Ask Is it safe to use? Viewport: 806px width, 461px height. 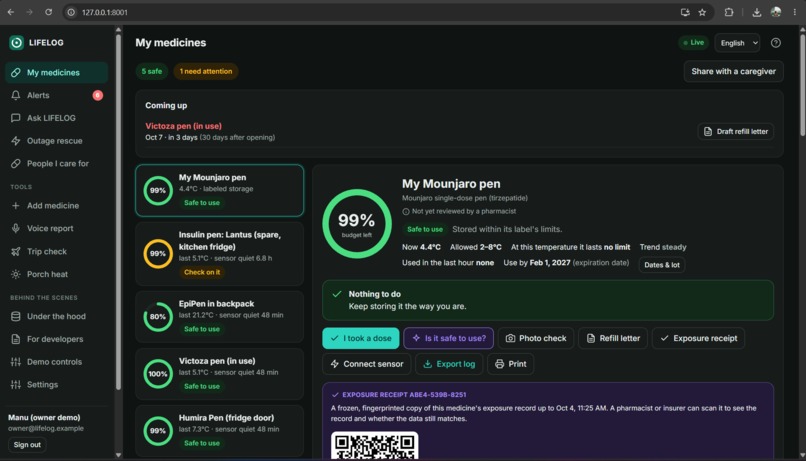point(449,338)
